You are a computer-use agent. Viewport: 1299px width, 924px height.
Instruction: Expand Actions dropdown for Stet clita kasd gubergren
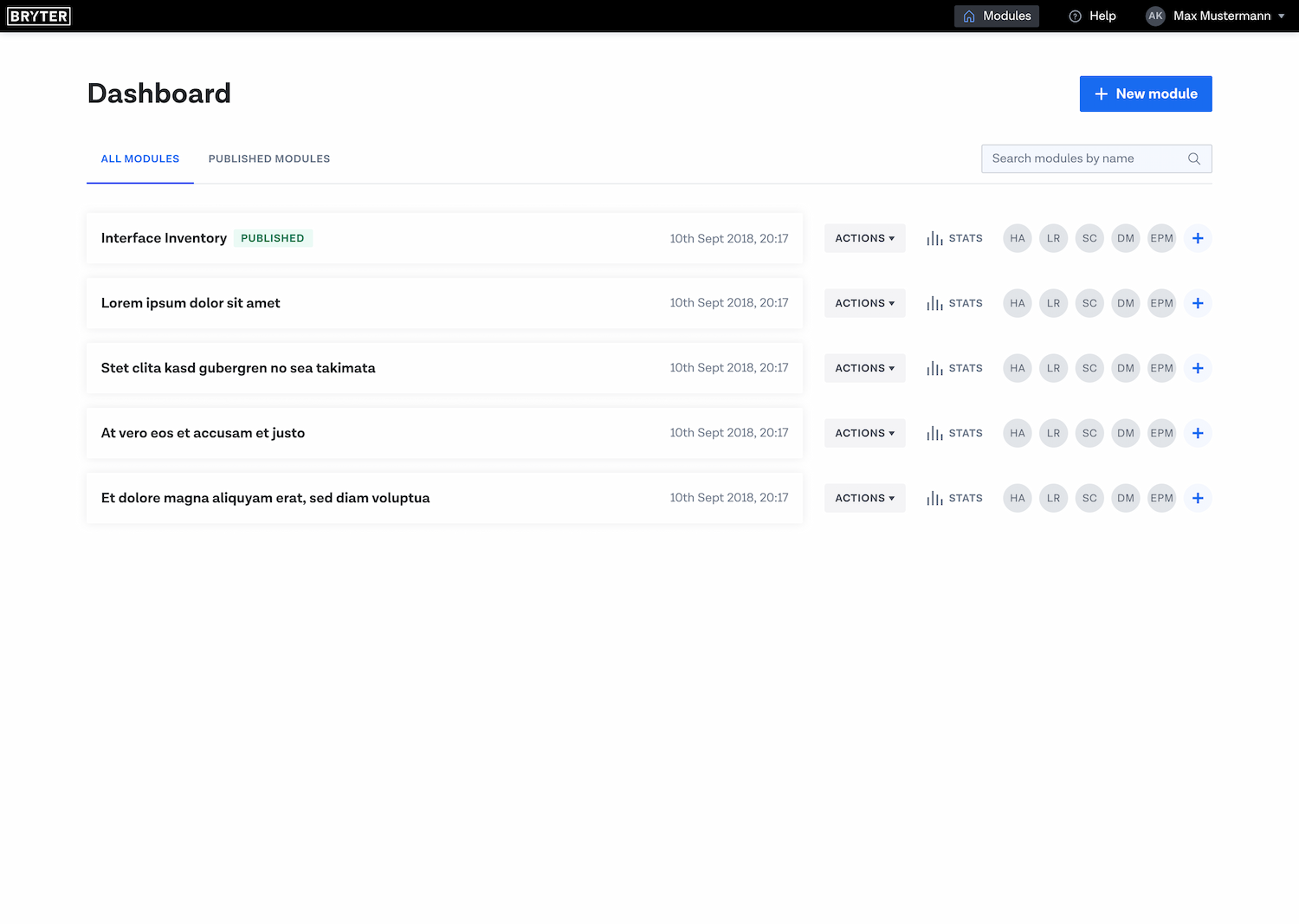point(864,368)
